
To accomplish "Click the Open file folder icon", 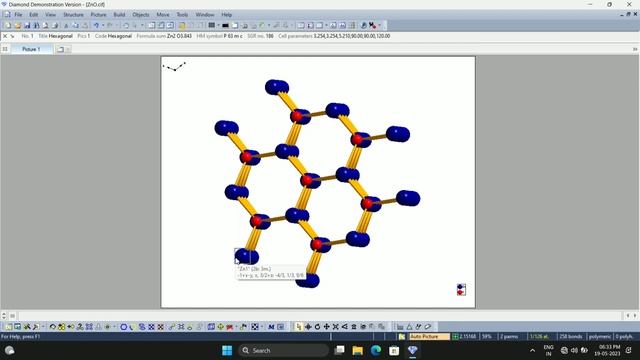I will tap(18, 25).
